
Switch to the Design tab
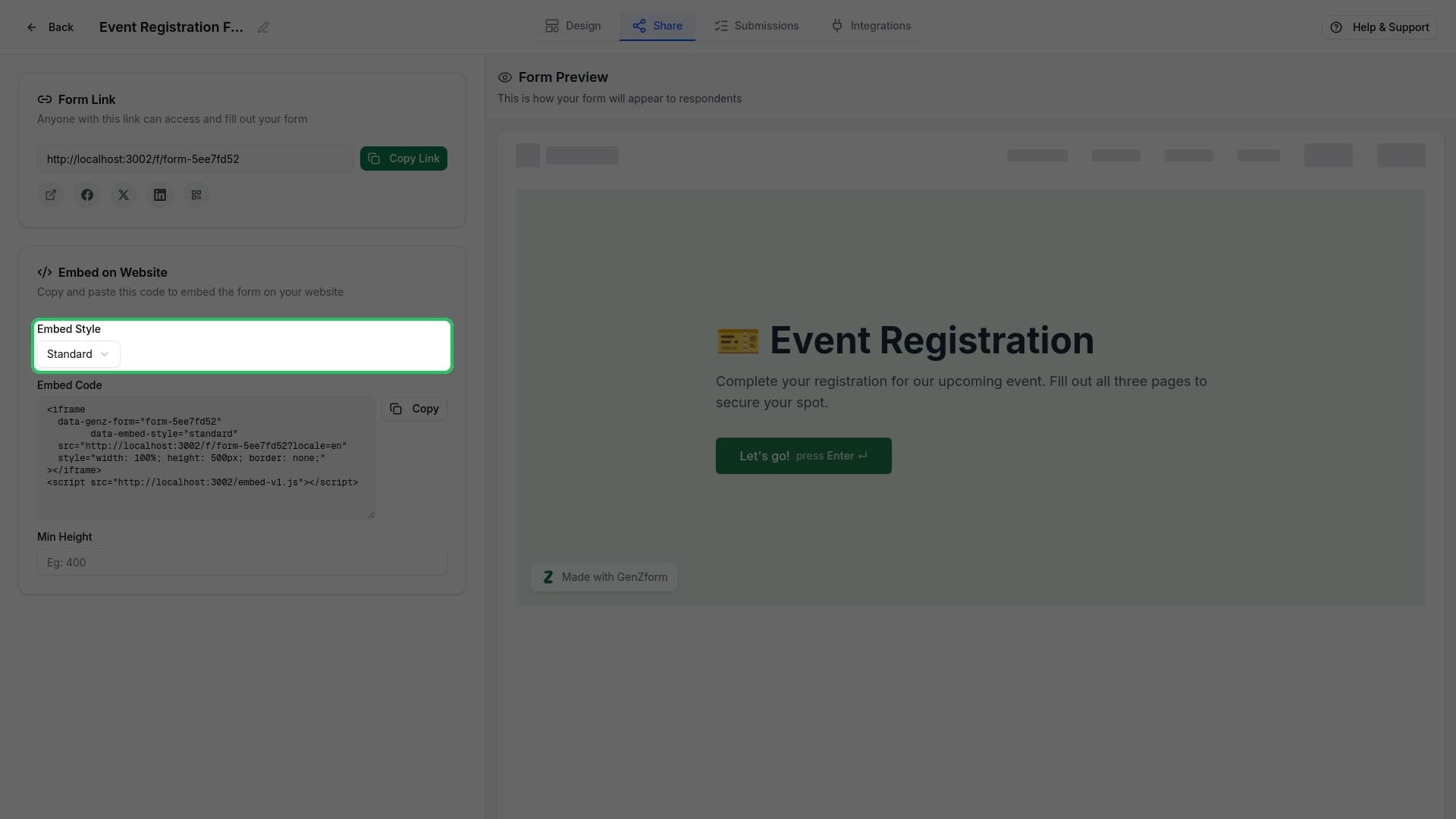[573, 25]
